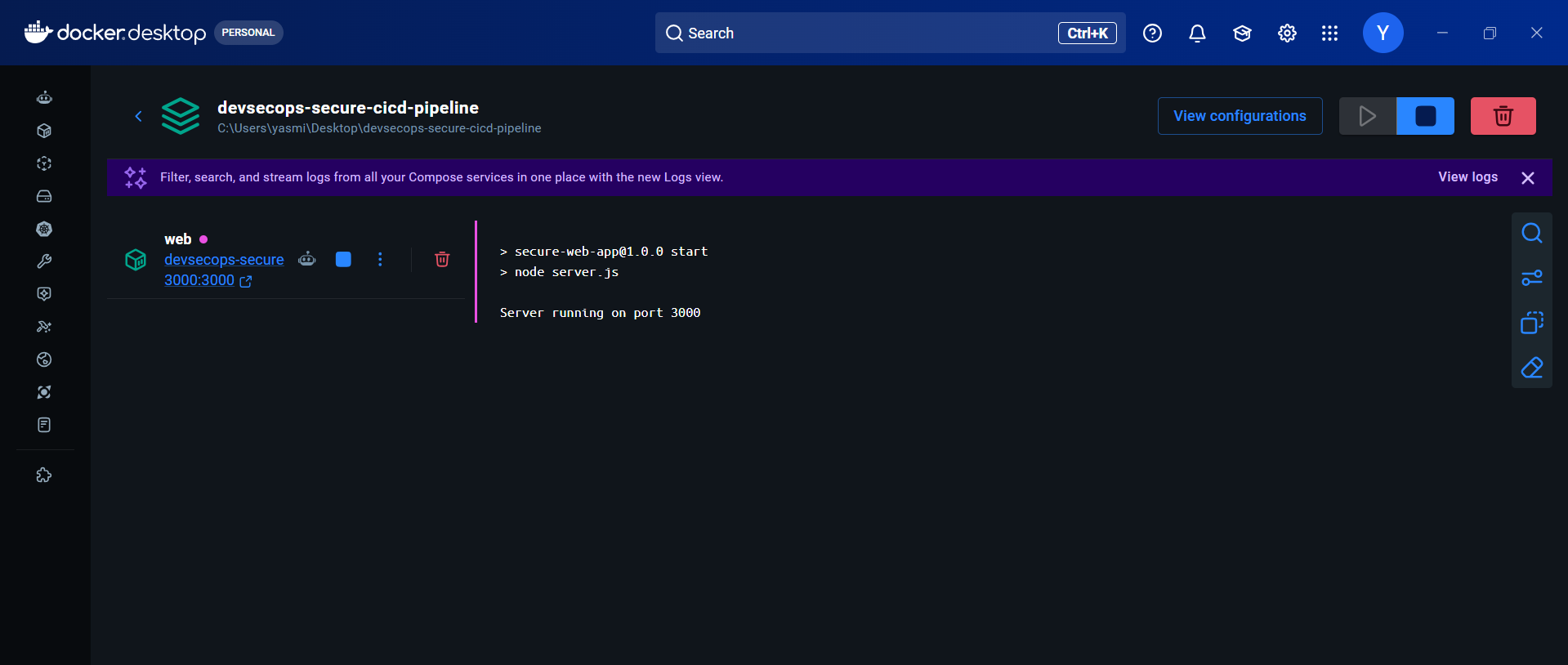Open the three-dot menu for web container
The height and width of the screenshot is (665, 1568).
point(380,259)
